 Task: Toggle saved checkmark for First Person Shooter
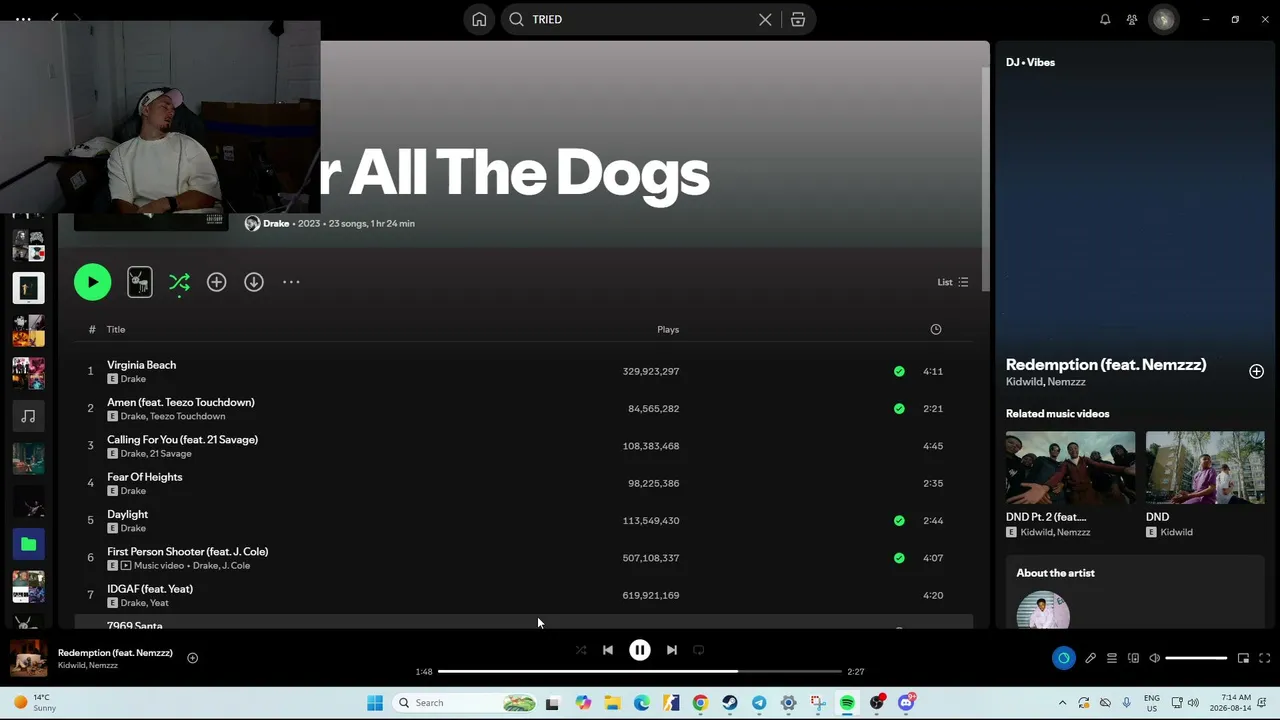(x=899, y=558)
